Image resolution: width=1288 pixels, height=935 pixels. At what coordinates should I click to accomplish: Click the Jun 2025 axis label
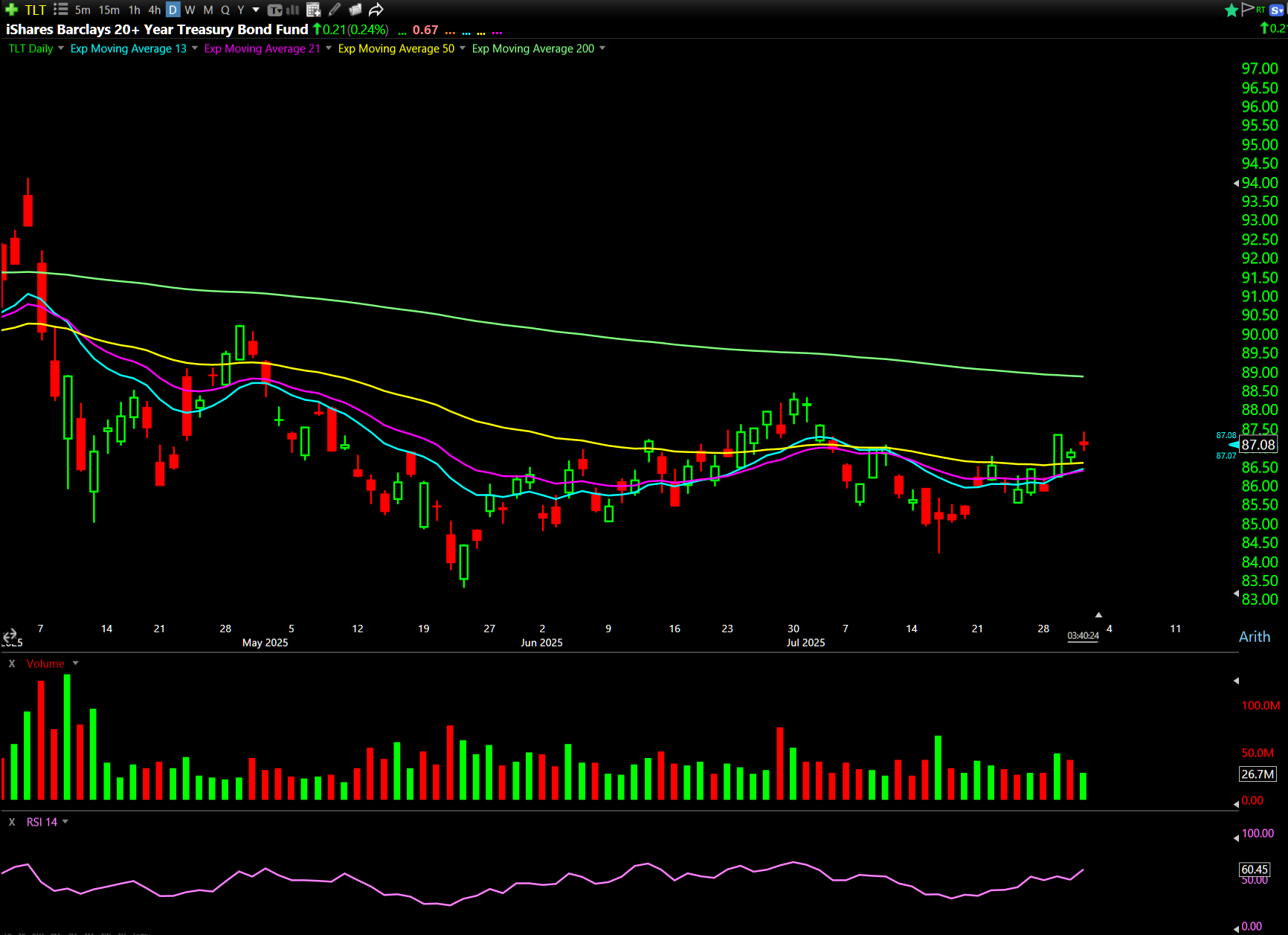[541, 643]
